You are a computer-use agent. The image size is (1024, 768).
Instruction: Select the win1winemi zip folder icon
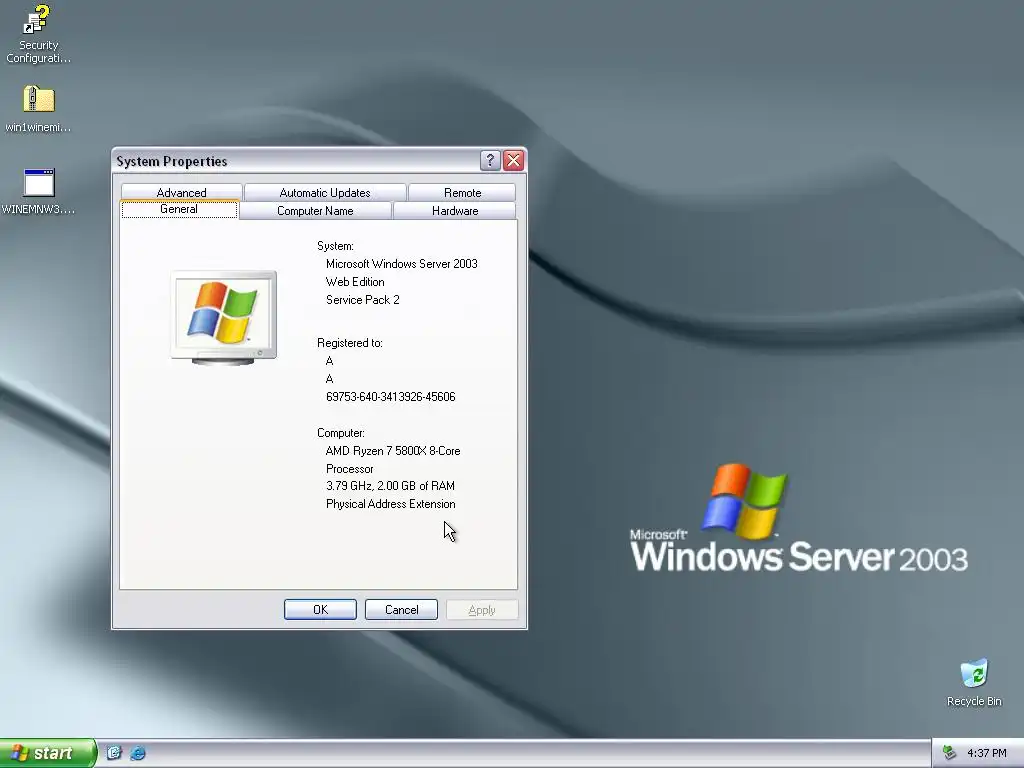38,108
